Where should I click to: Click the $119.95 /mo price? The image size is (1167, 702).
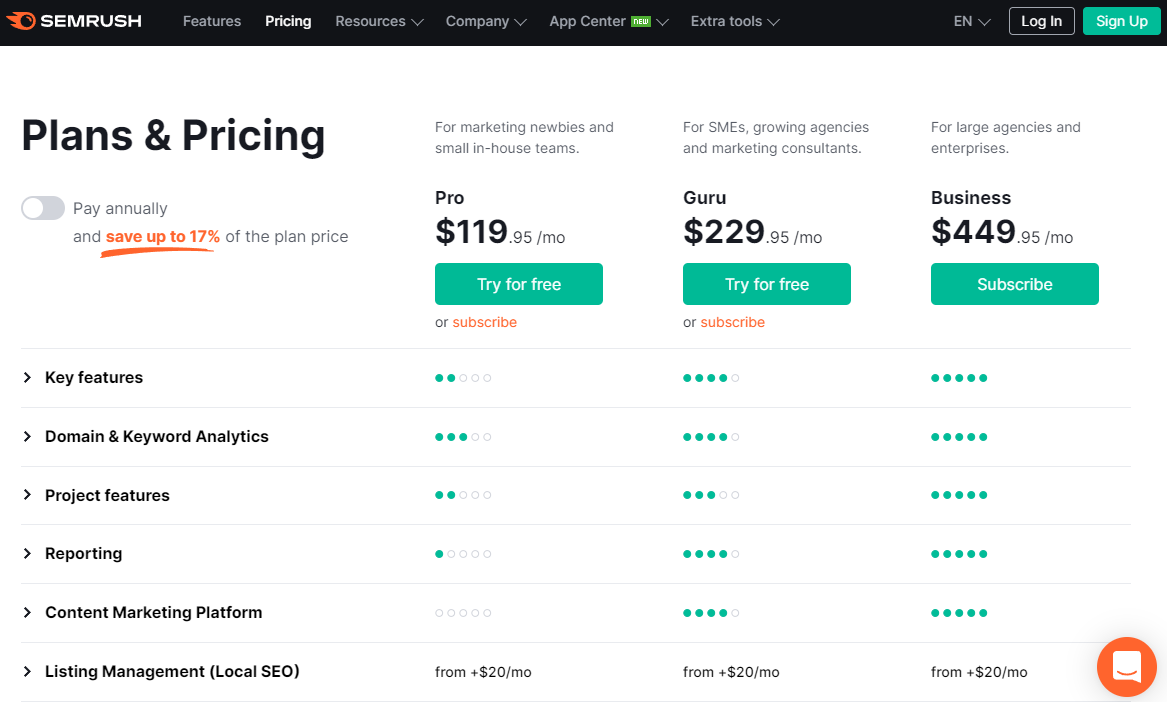point(500,232)
